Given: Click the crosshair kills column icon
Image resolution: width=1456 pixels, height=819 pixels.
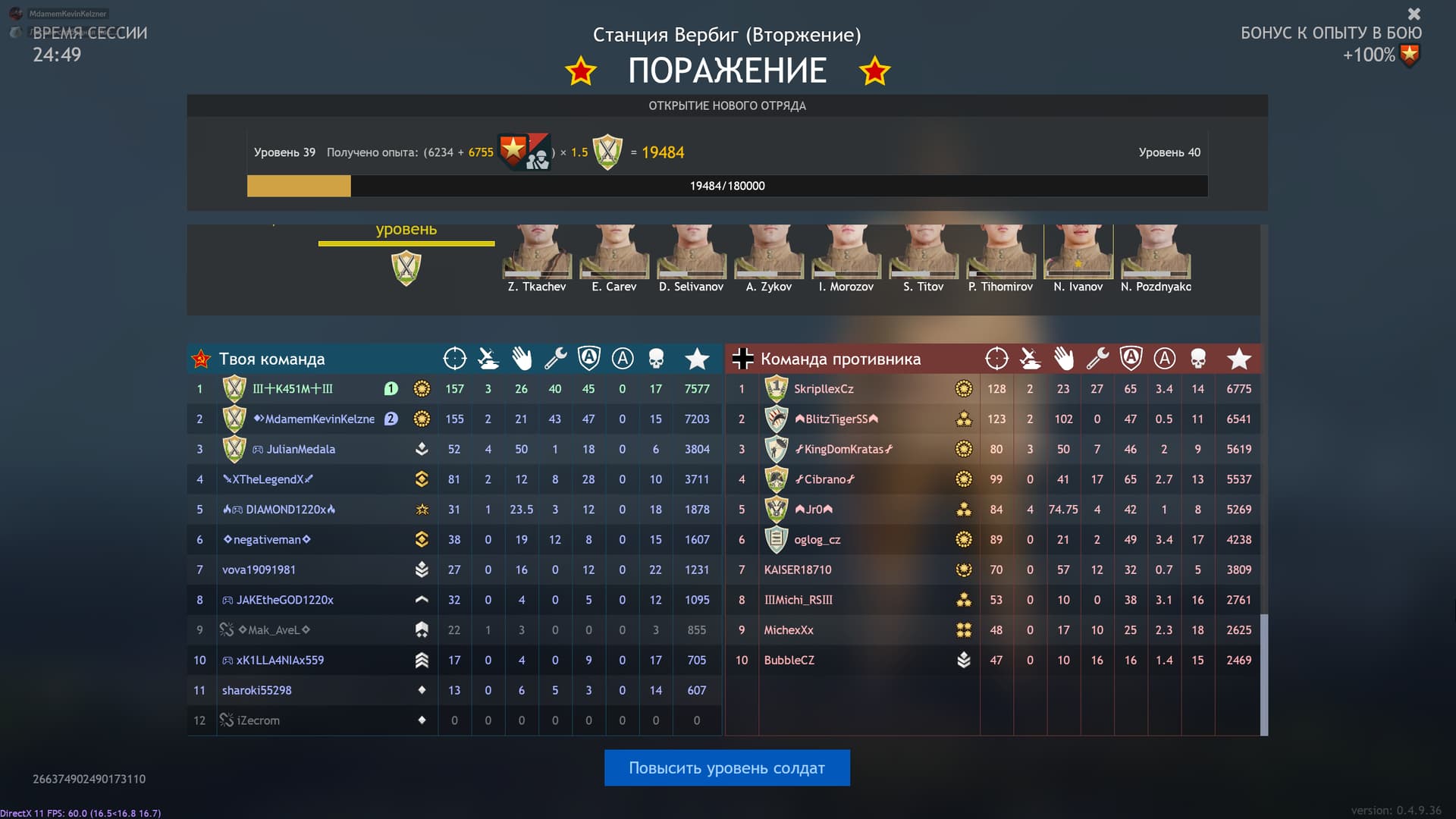Looking at the screenshot, I should [454, 358].
